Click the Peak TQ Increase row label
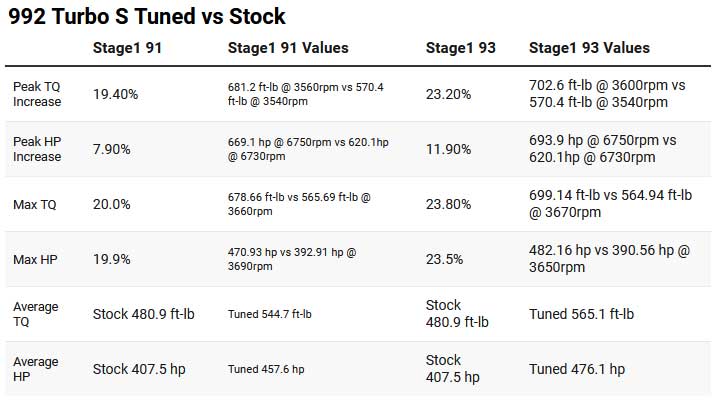718x410 pixels. (37, 94)
